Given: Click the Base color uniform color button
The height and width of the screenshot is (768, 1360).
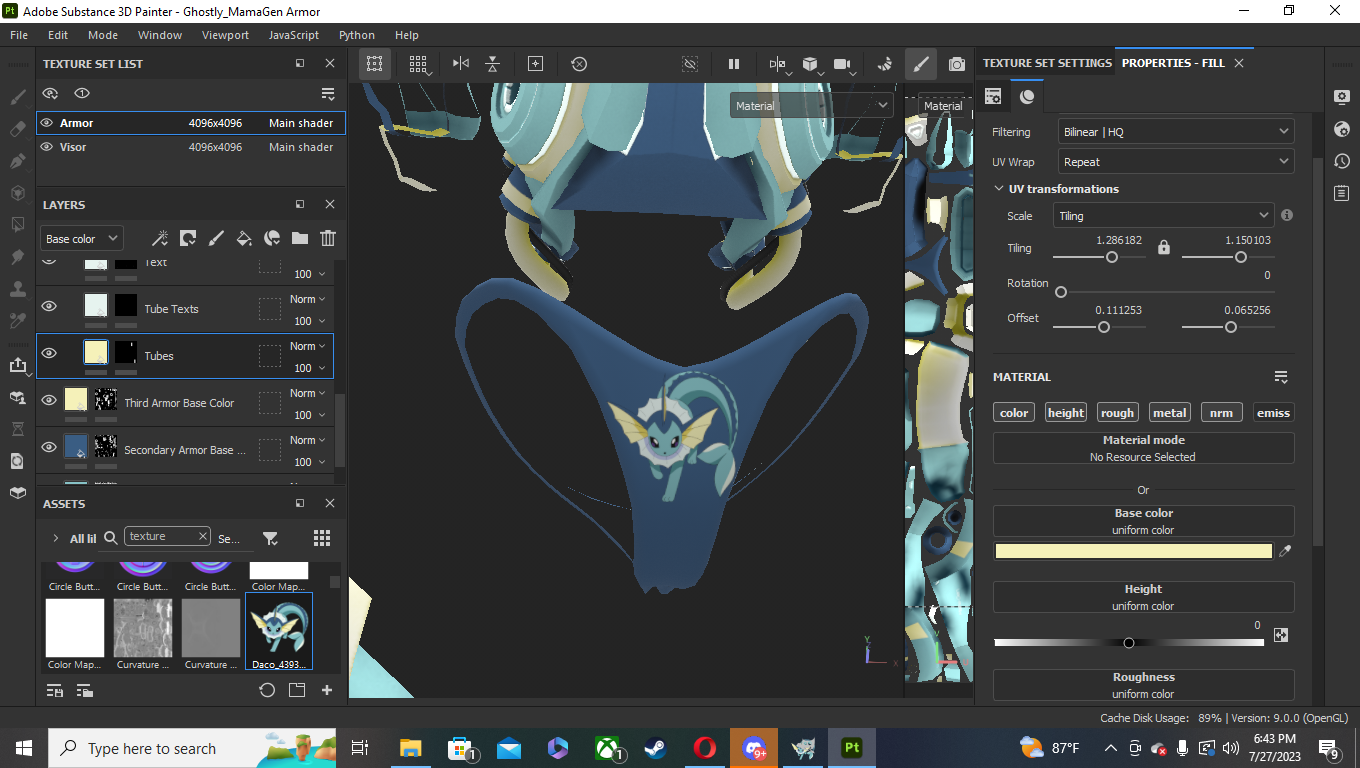Looking at the screenshot, I should tap(1143, 521).
